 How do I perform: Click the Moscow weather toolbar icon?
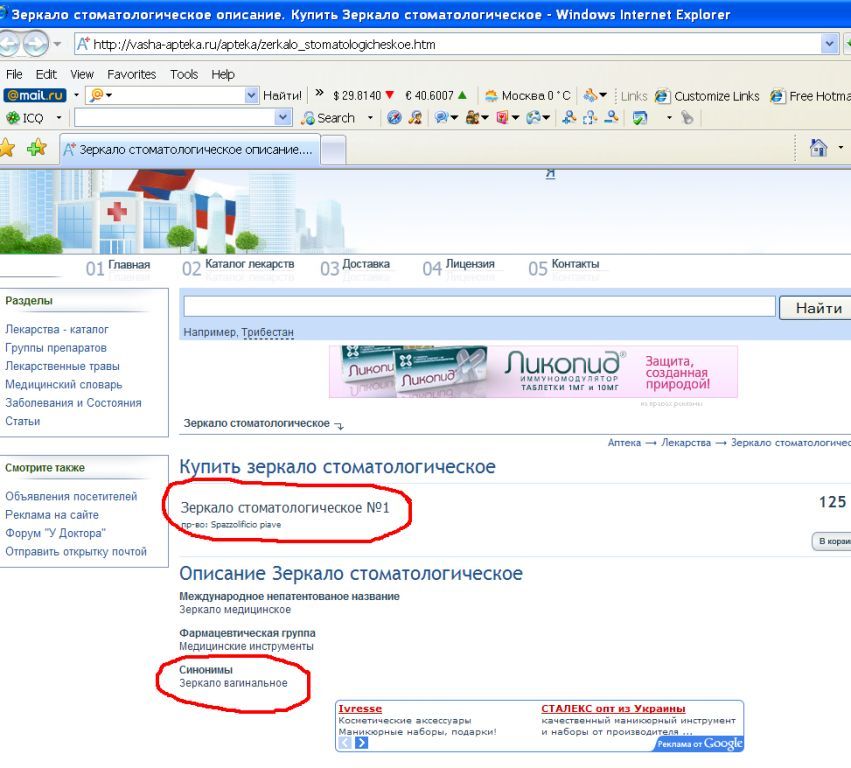click(491, 96)
